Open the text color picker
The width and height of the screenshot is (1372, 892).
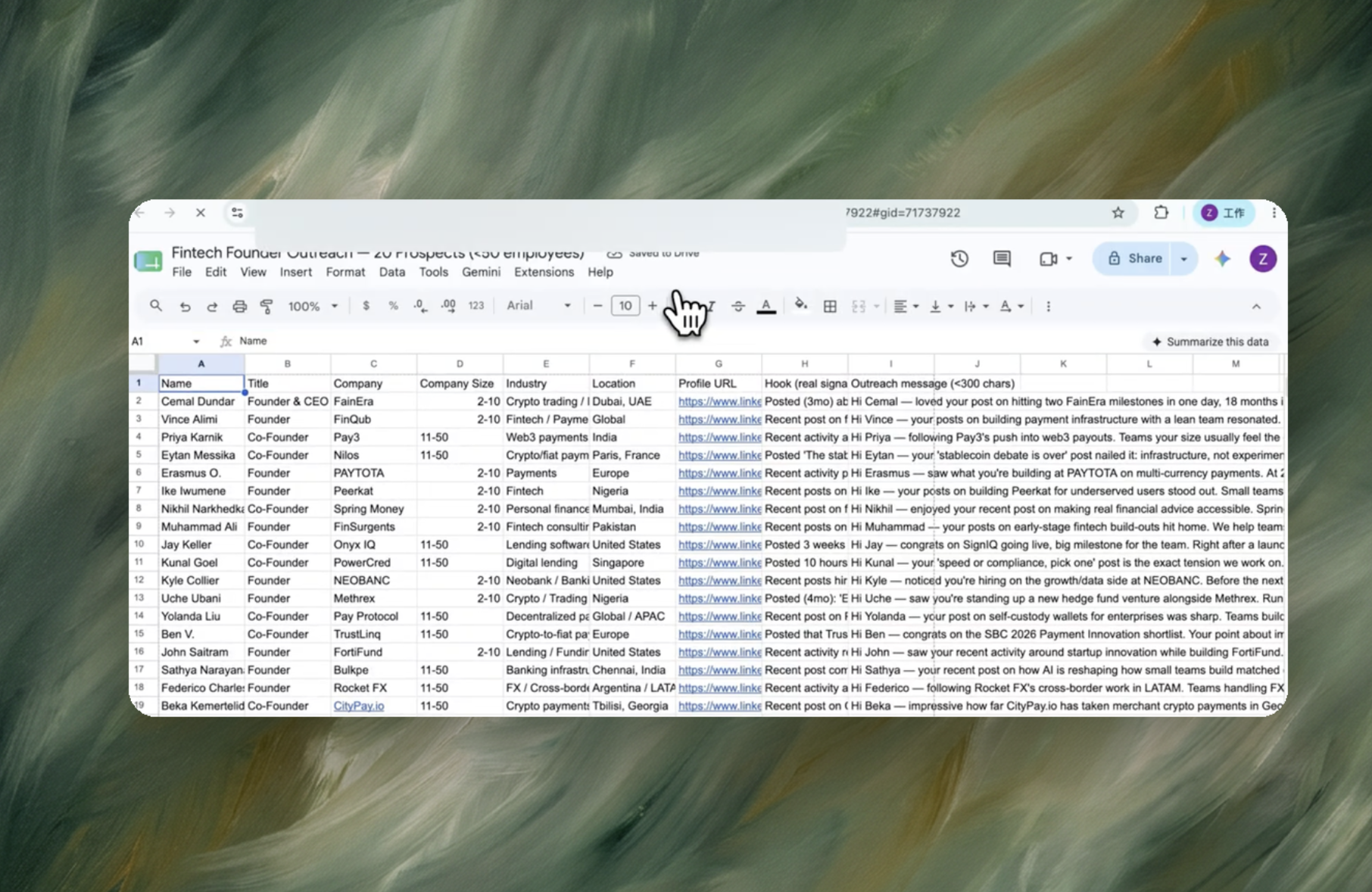point(766,306)
